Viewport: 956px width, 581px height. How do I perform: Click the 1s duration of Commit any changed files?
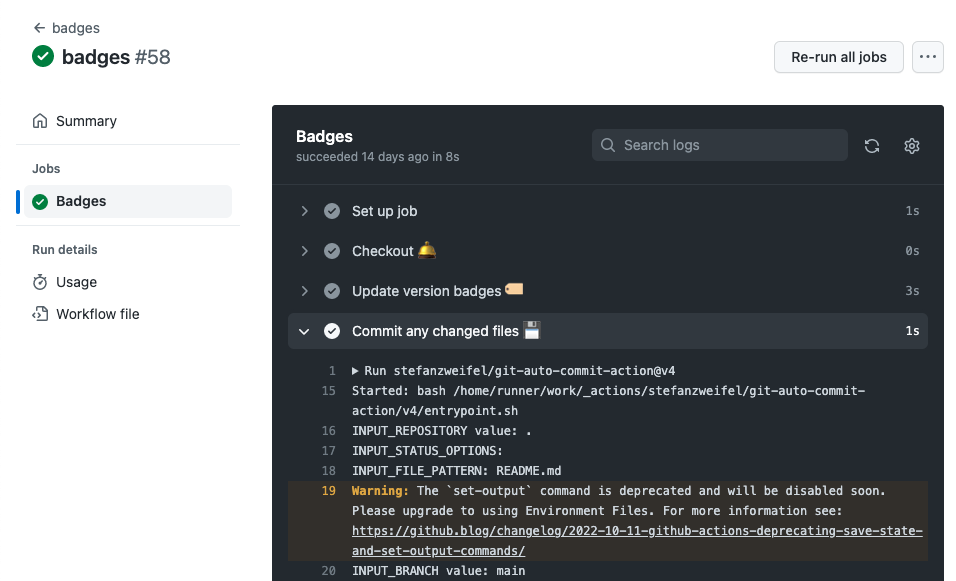(912, 331)
